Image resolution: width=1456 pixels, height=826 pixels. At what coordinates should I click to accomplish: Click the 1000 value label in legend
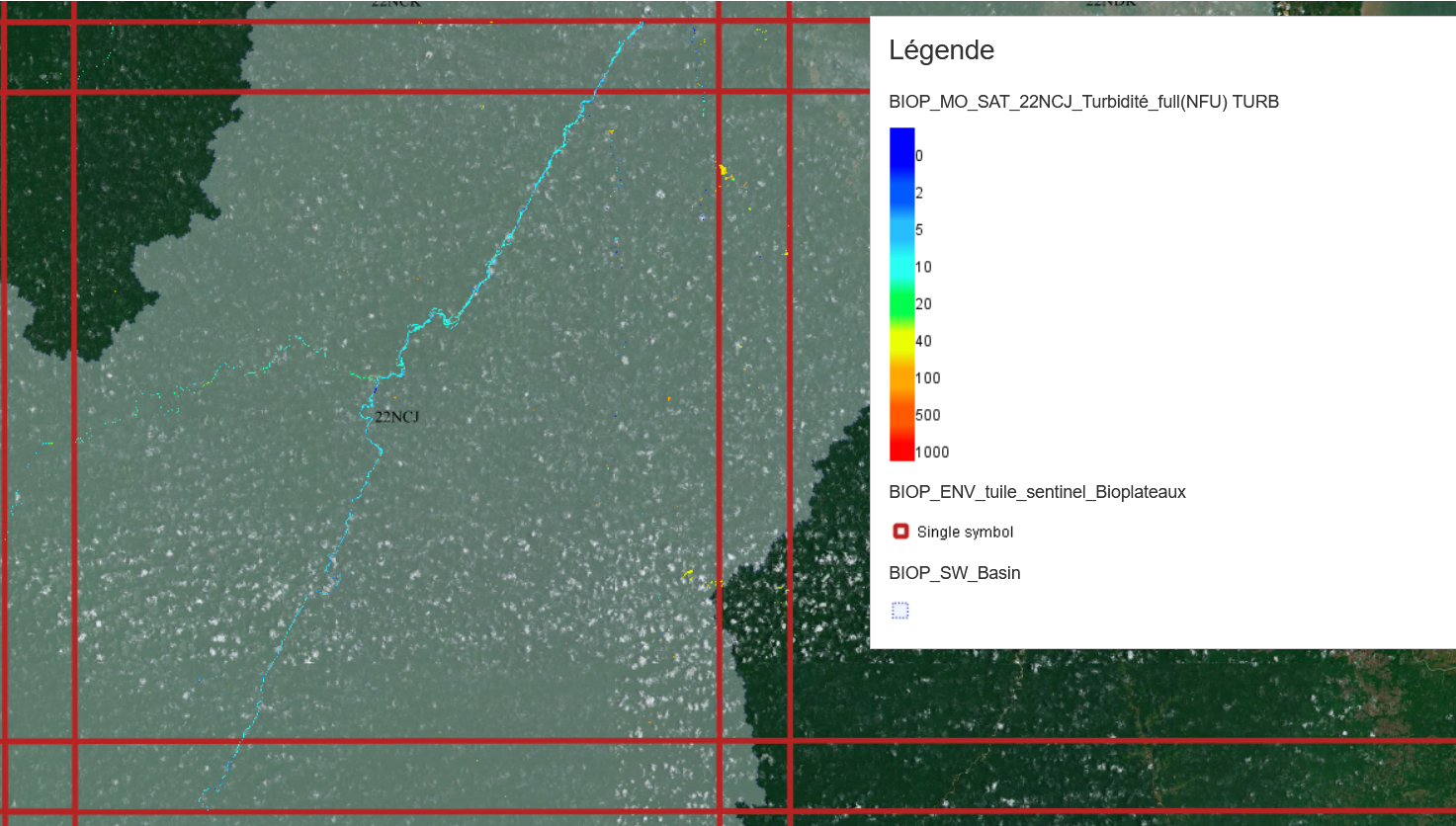coord(931,453)
